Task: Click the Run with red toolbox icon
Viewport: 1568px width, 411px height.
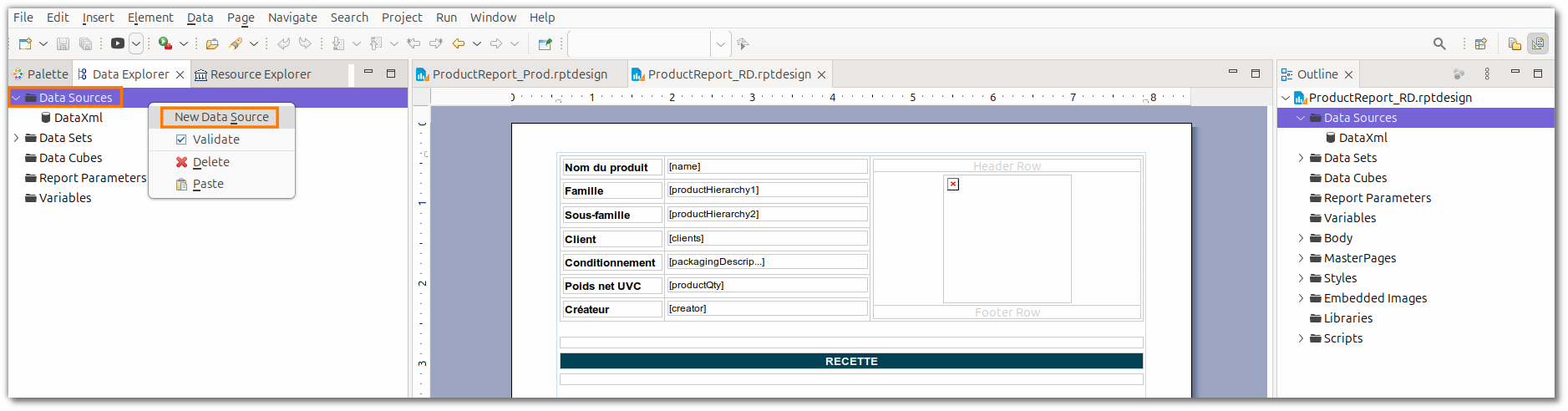Action: coord(165,43)
